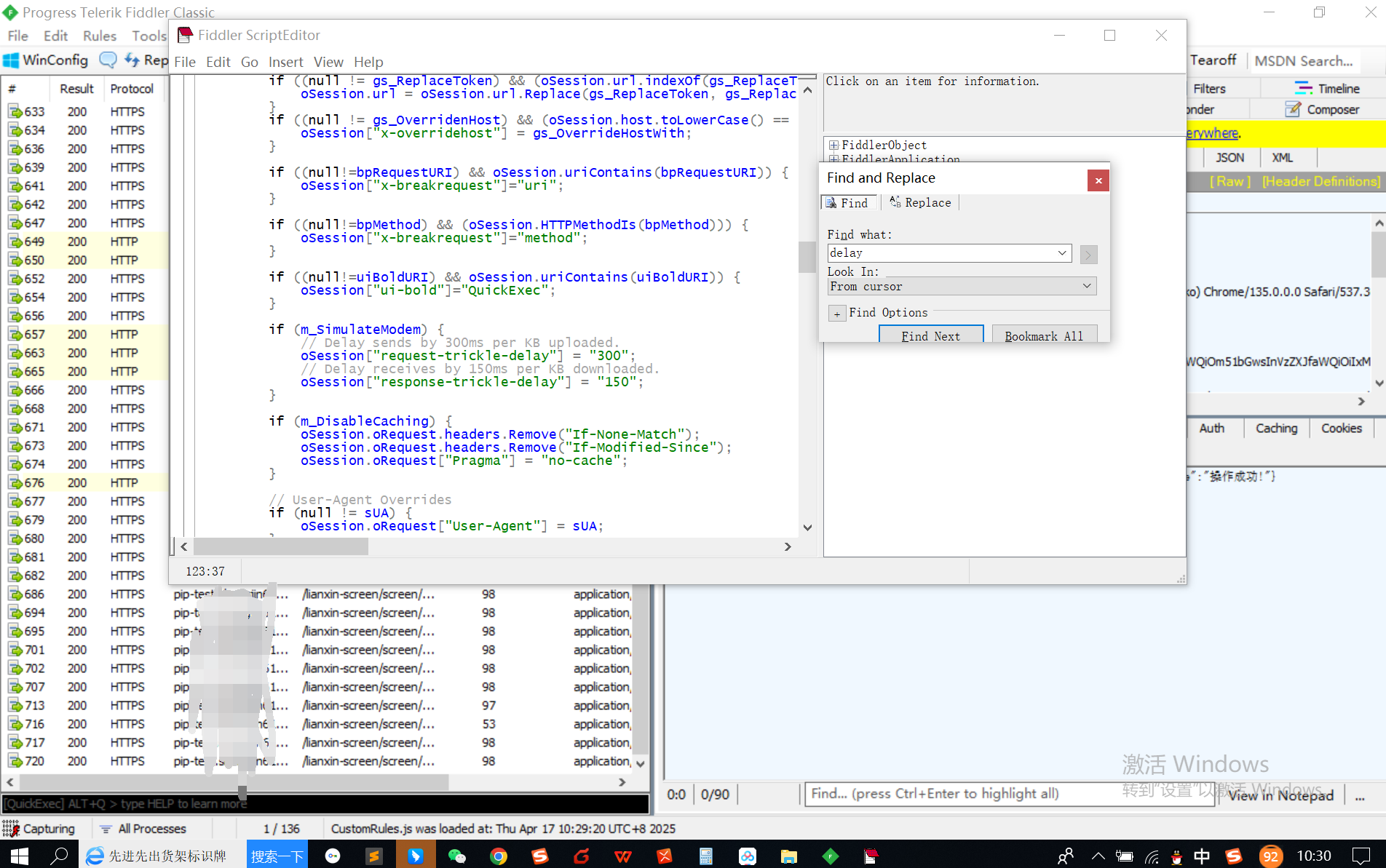Click the right chevron under request headers pane

click(x=1361, y=402)
